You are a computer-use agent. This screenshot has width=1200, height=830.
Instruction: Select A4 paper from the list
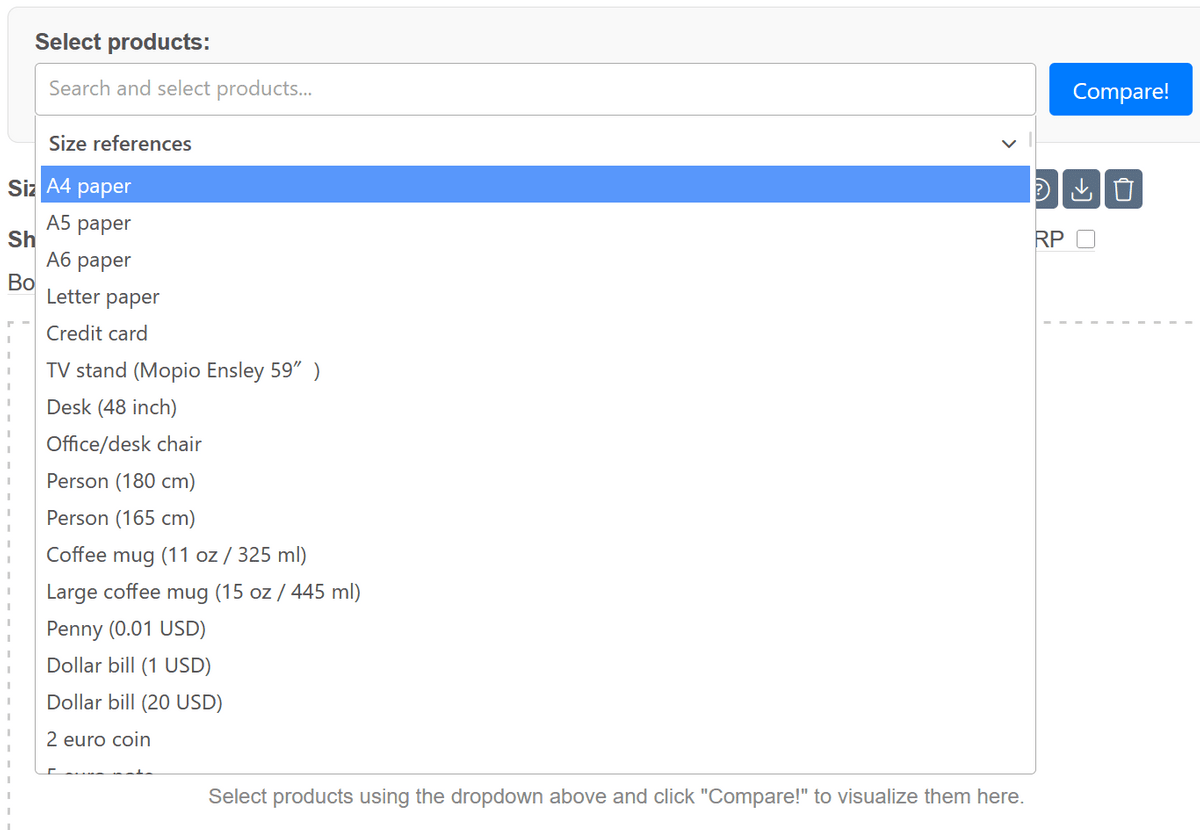(x=89, y=186)
